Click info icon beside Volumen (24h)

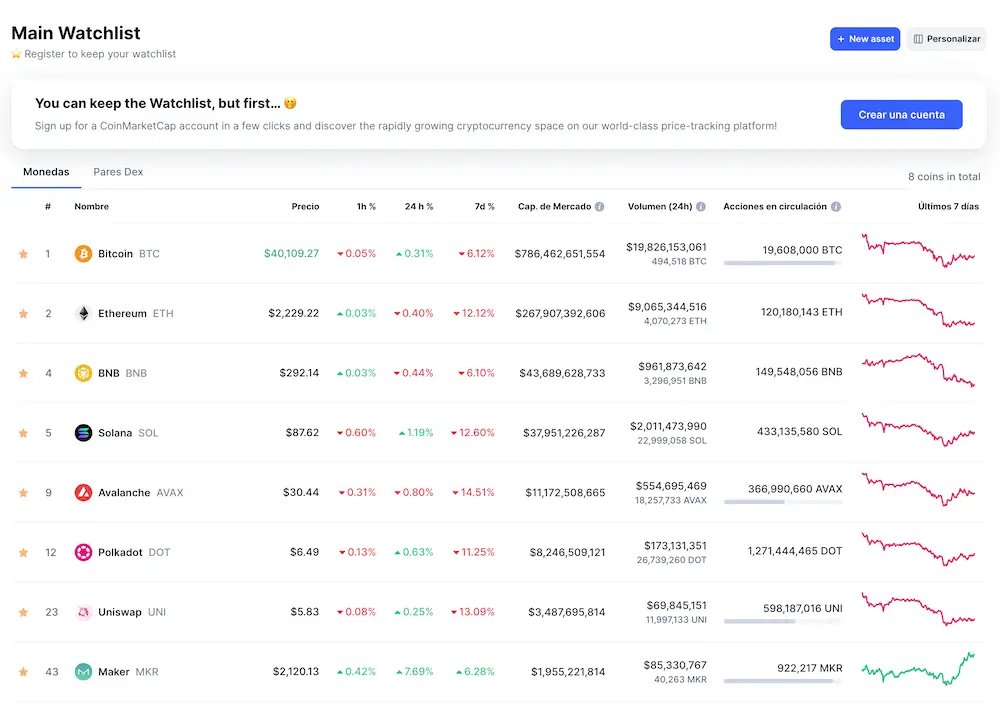pos(701,207)
